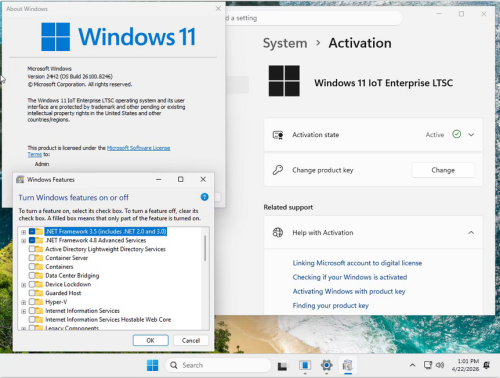The width and height of the screenshot is (500, 378).
Task: Open the 1:01 PM clock and date
Action: pyautogui.click(x=465, y=365)
